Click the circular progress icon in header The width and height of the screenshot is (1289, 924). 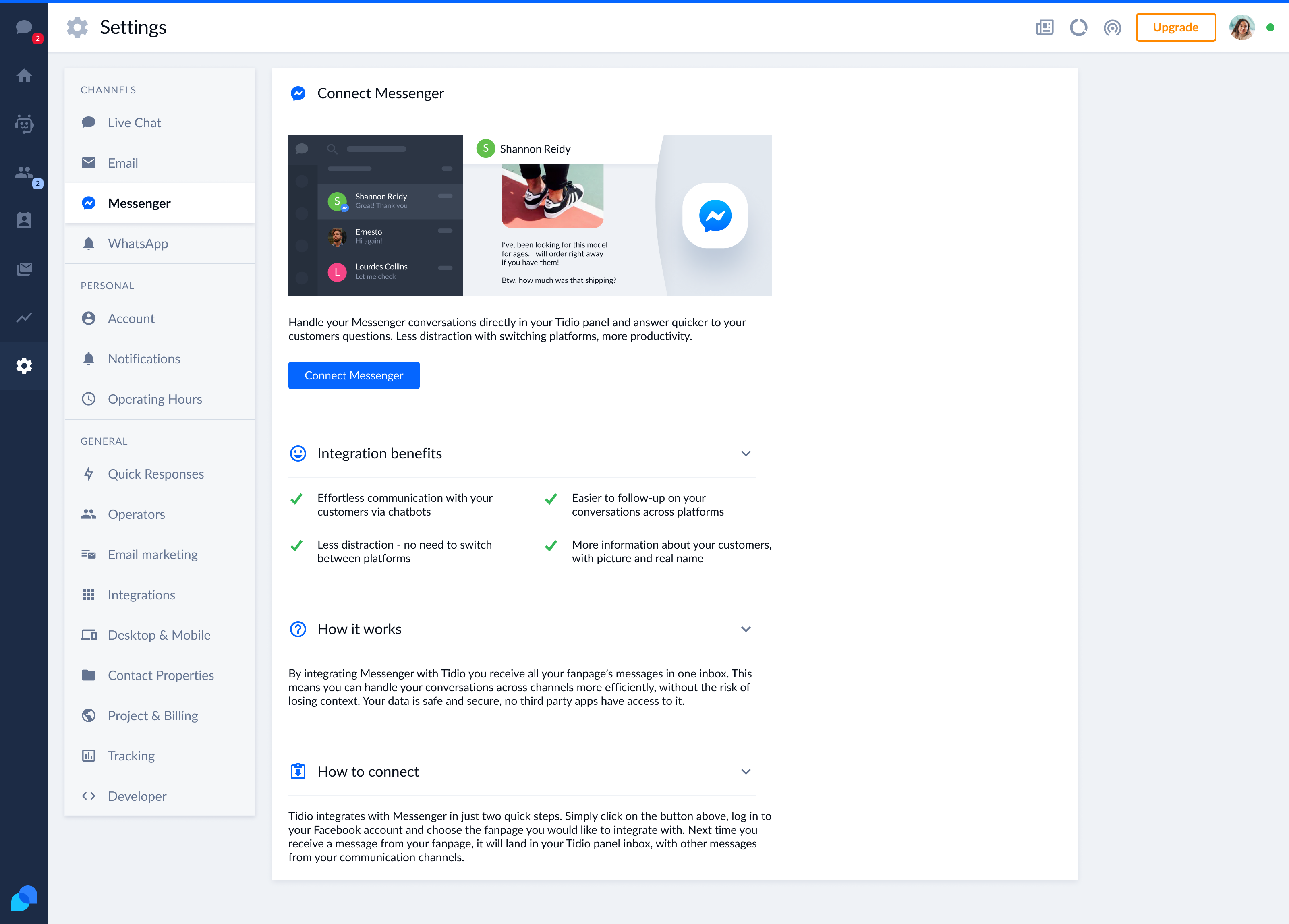click(x=1078, y=27)
